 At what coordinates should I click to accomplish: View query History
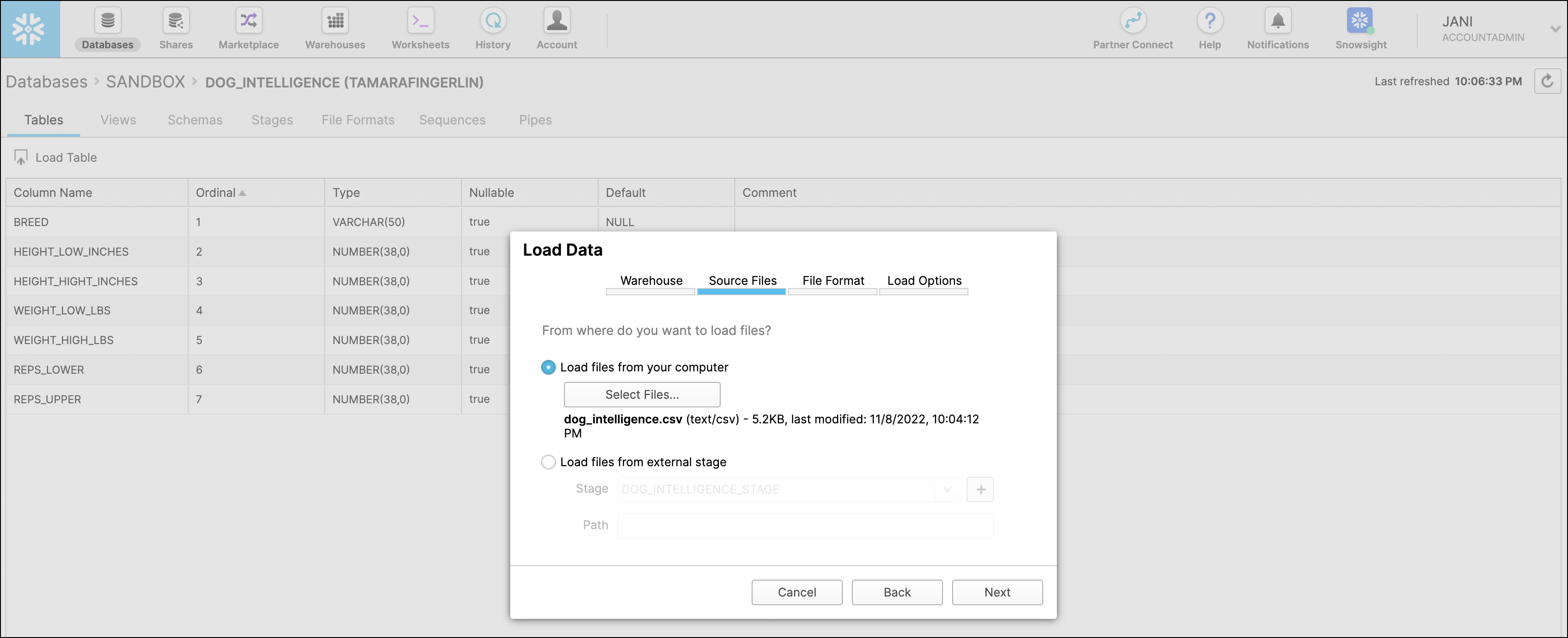tap(493, 29)
